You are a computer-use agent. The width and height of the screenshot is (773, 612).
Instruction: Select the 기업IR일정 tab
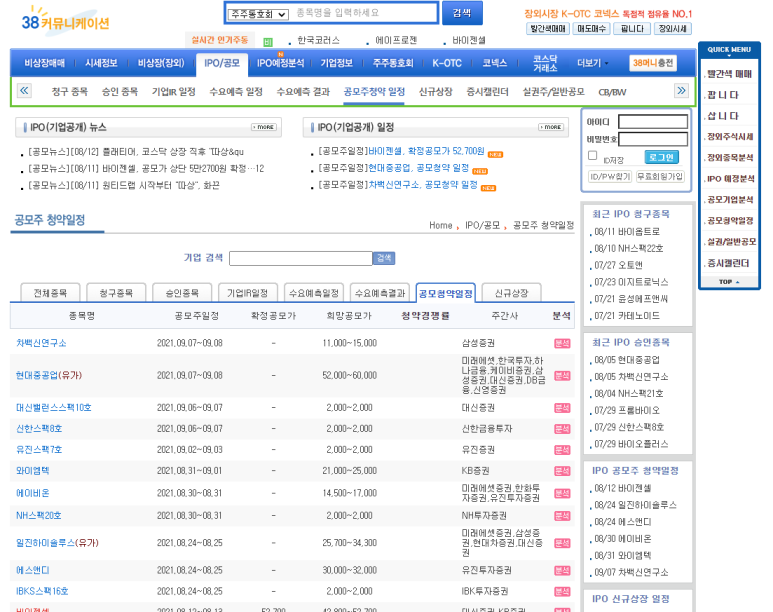[x=247, y=293]
